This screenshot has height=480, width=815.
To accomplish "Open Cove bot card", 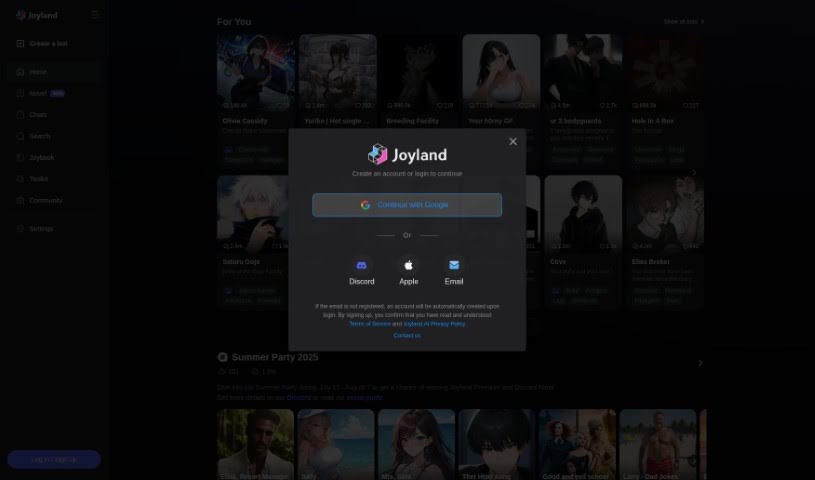I will coord(583,242).
